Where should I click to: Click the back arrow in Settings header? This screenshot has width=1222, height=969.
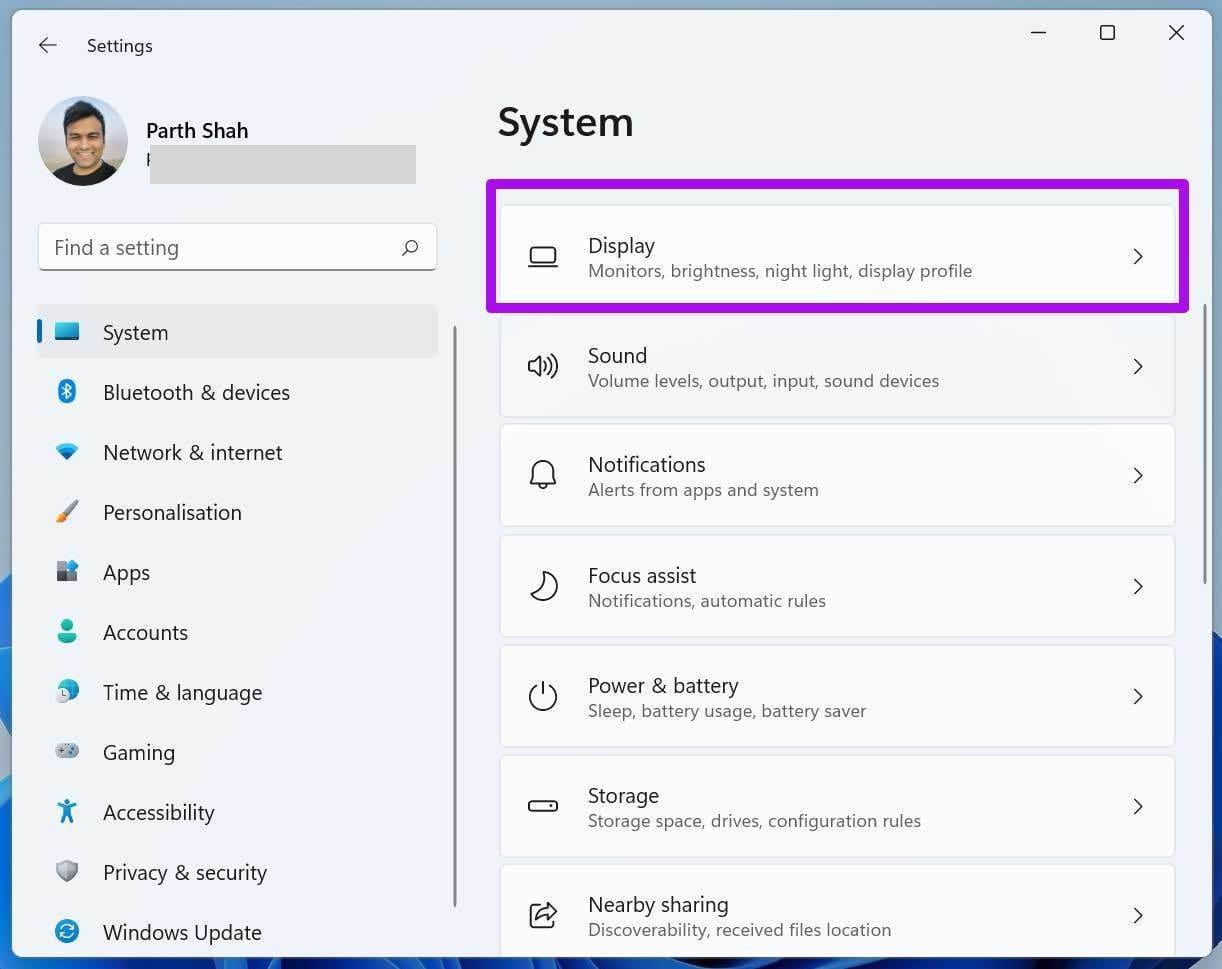coord(47,45)
